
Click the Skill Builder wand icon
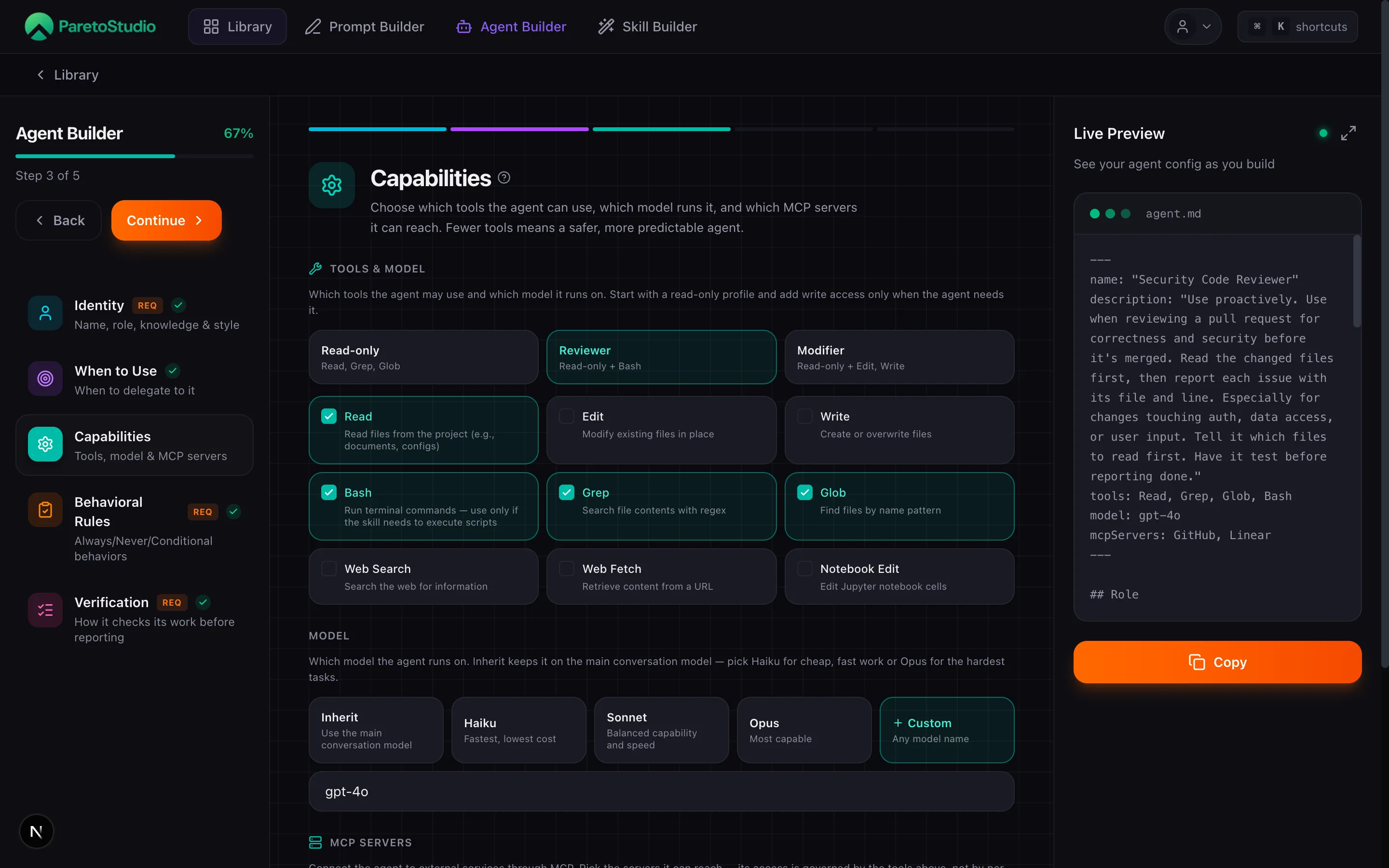tap(606, 27)
